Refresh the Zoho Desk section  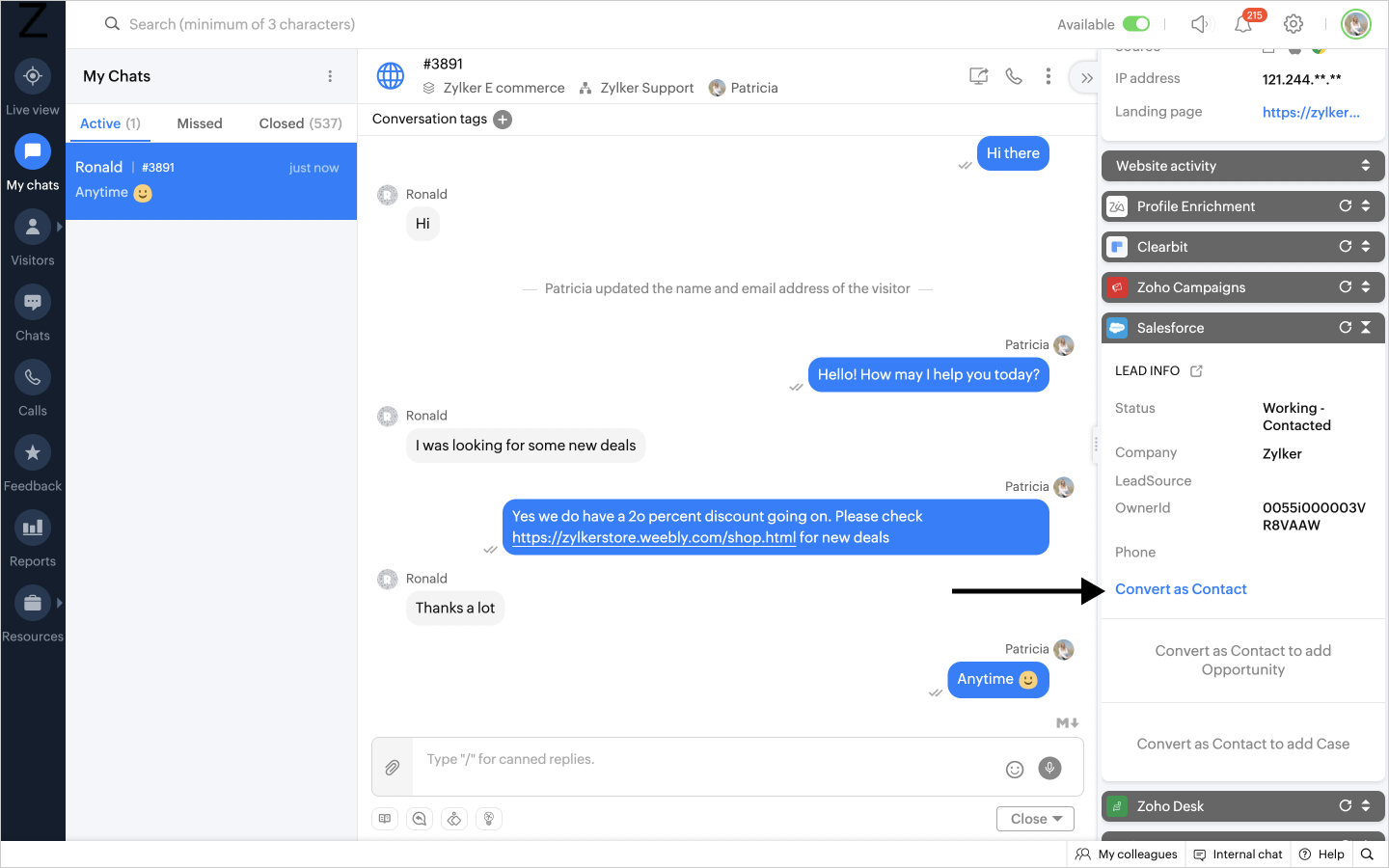pyautogui.click(x=1345, y=806)
